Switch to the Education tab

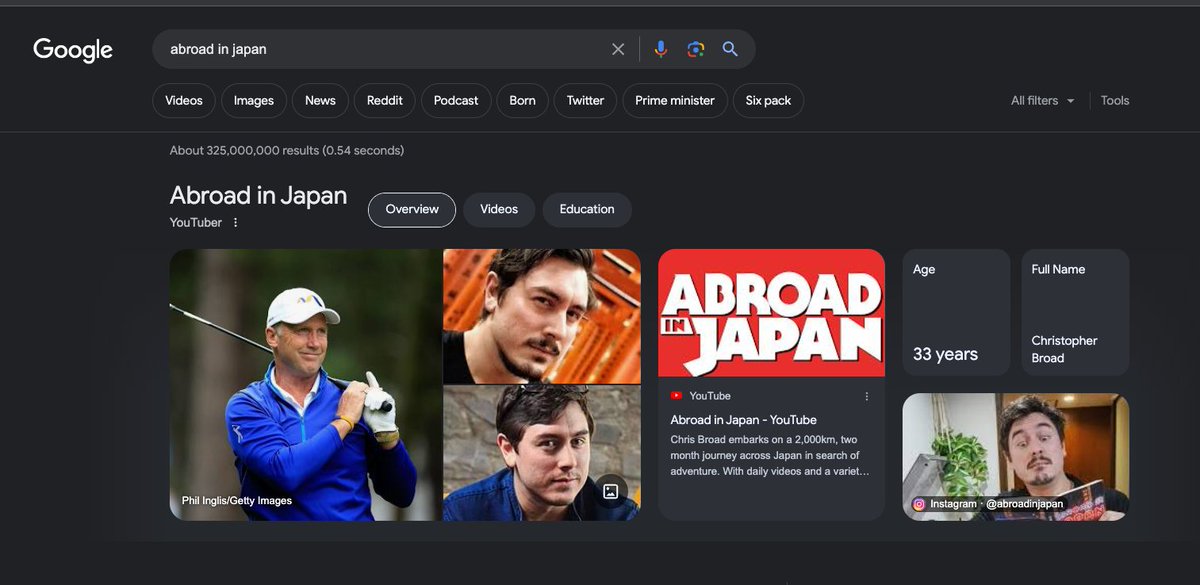[x=587, y=210]
